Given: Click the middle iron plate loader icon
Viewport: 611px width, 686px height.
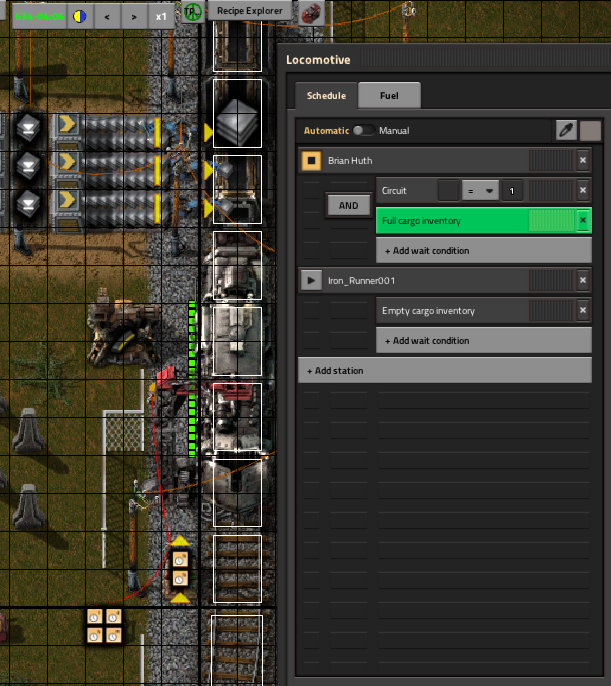Looking at the screenshot, I should [x=28, y=165].
